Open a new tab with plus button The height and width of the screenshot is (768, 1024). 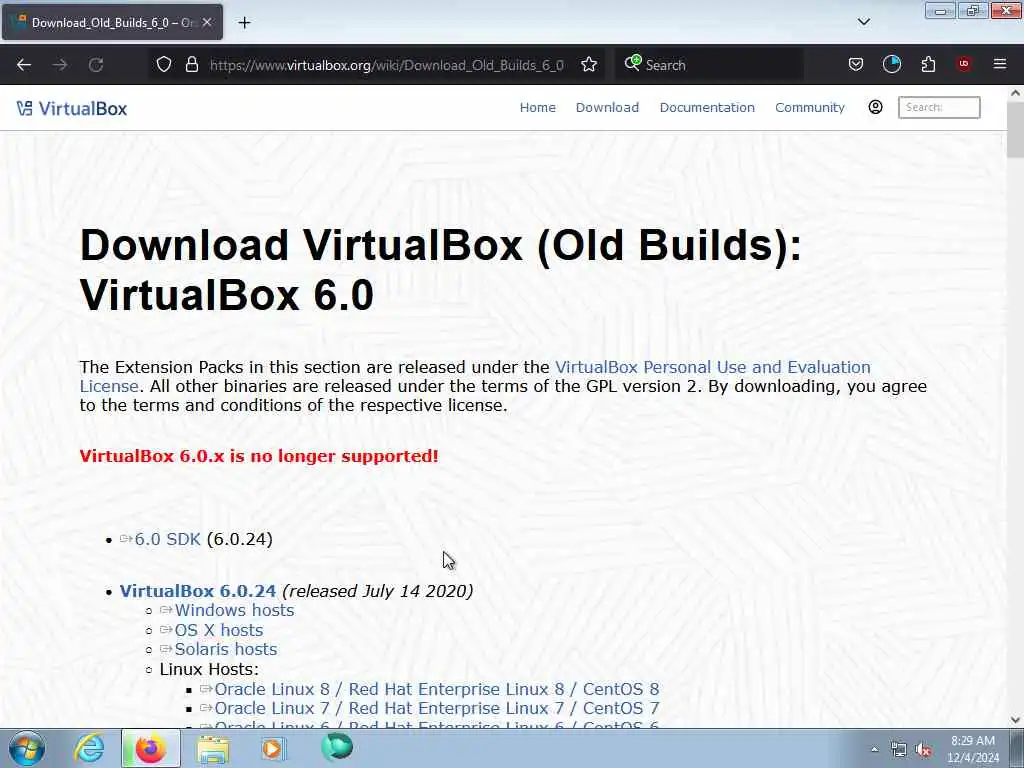(x=244, y=22)
